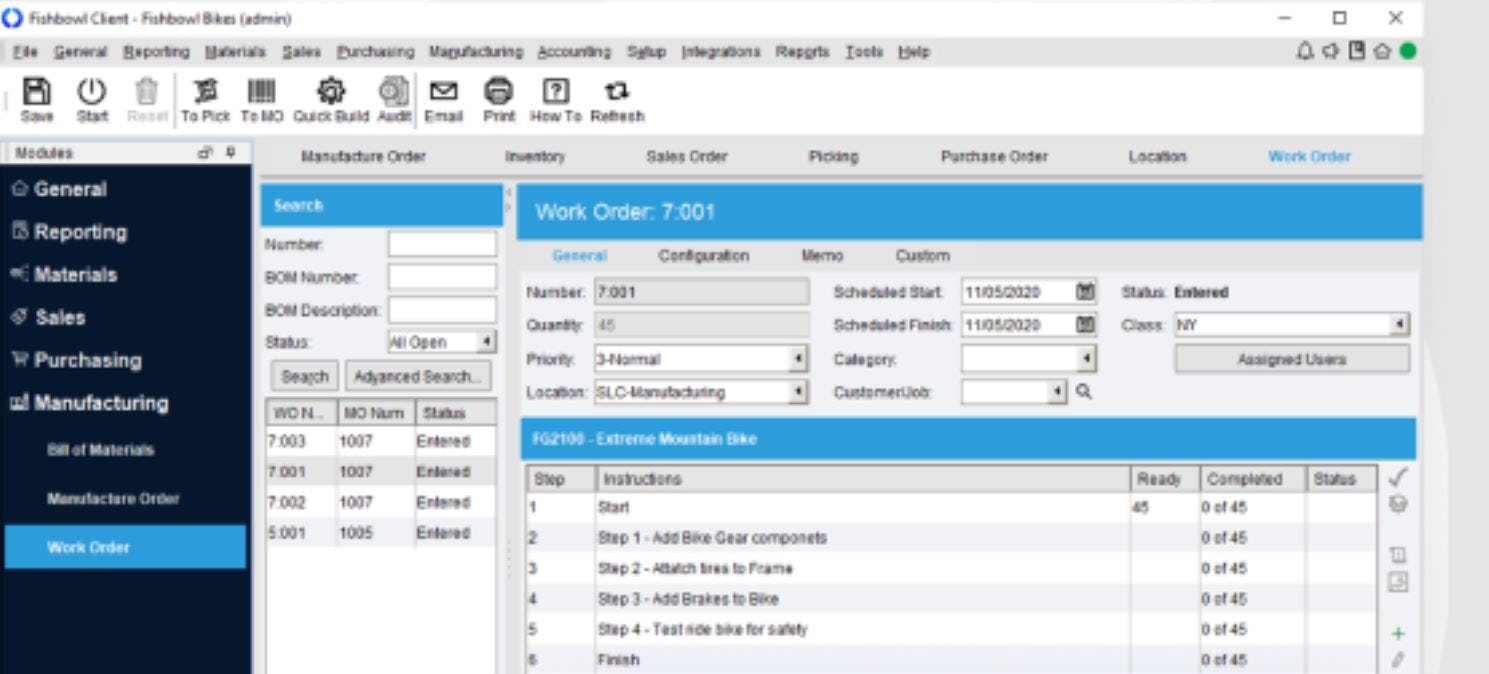This screenshot has width=1489, height=674.
Task: Click the document icon in top-right tray
Action: (x=1356, y=51)
